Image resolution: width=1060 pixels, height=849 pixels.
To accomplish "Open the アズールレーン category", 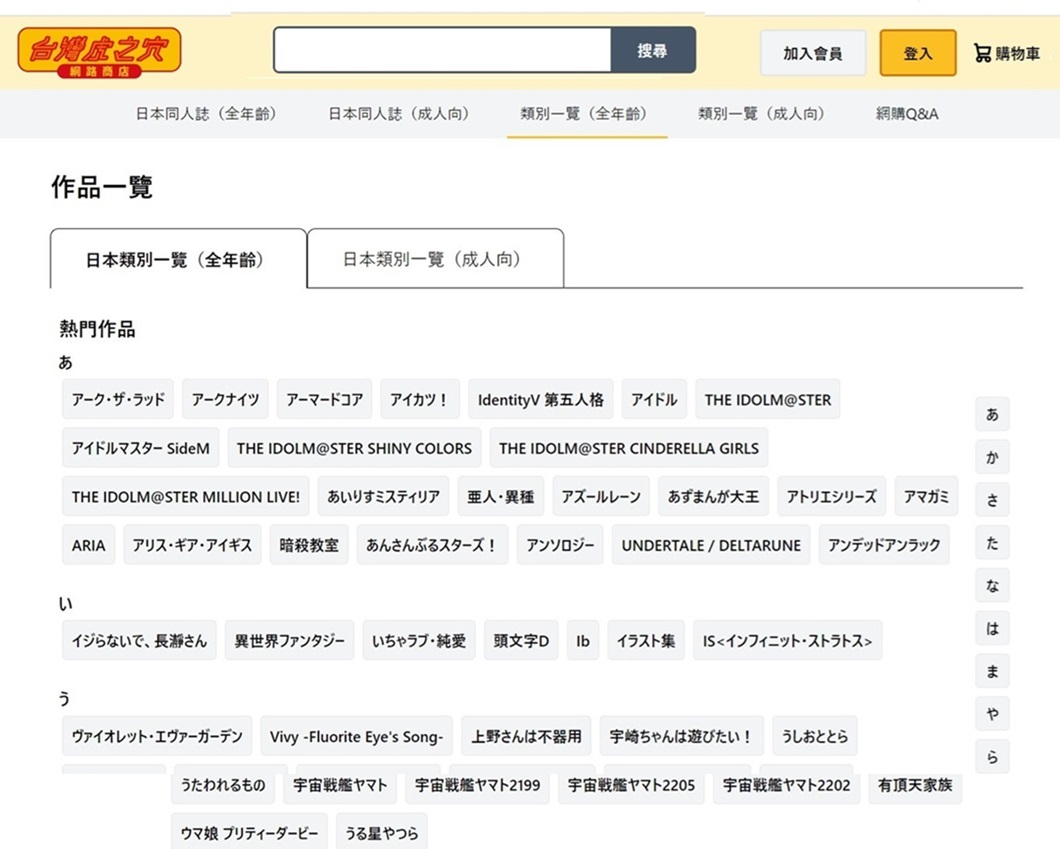I will [x=601, y=496].
